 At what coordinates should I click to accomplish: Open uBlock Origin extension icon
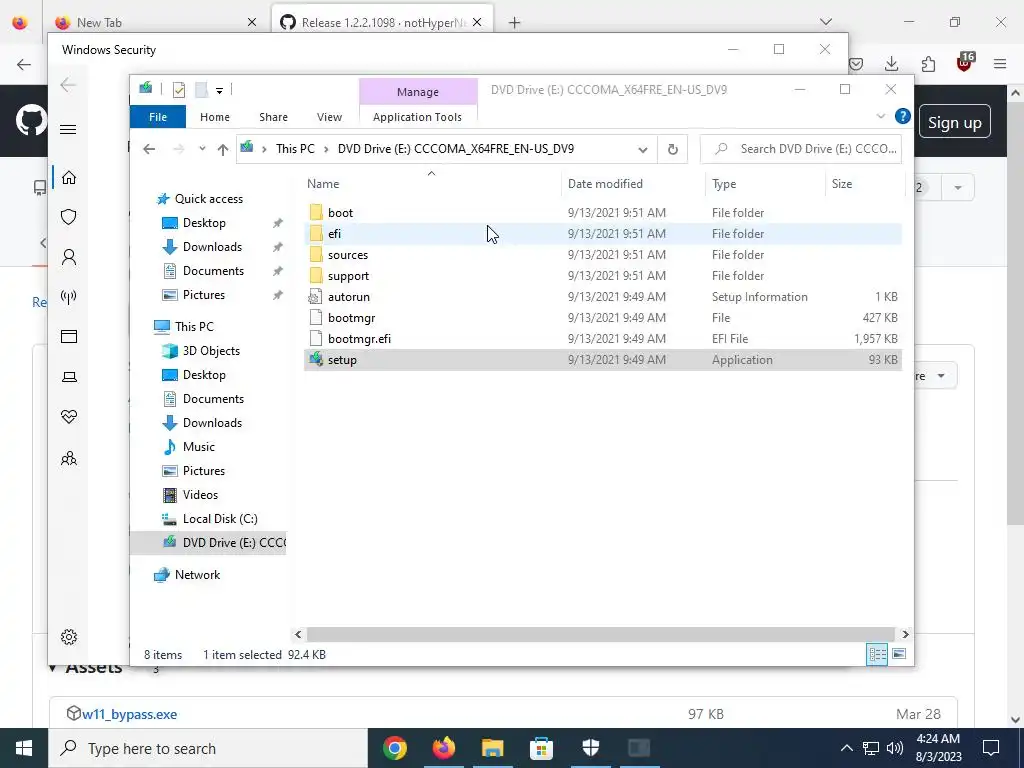[x=965, y=62]
